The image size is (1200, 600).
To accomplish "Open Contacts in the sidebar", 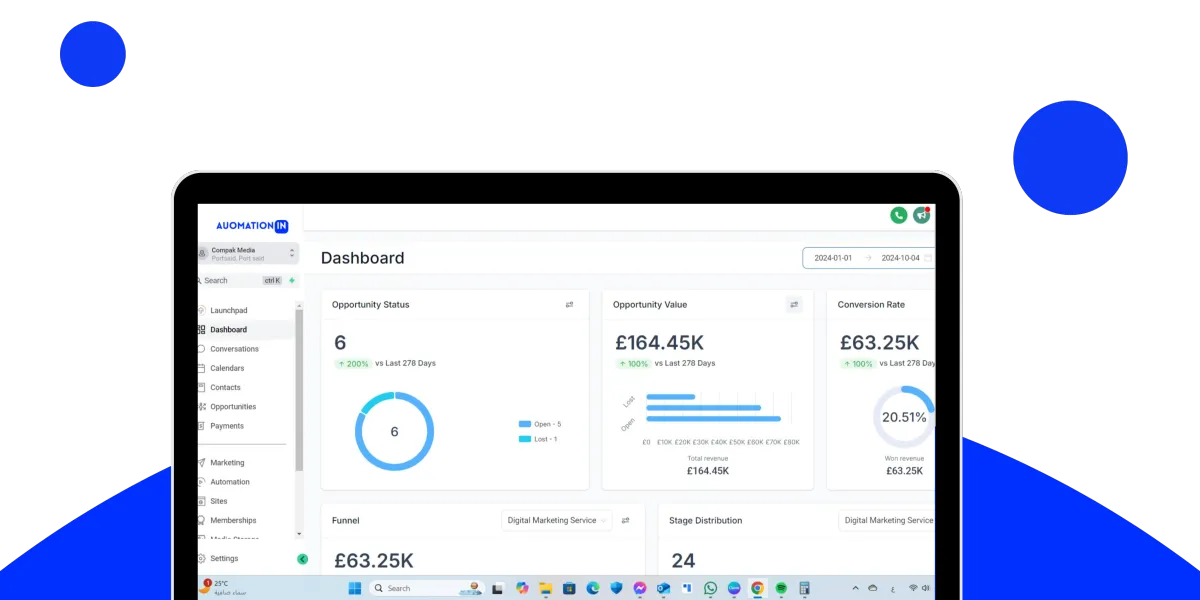I will point(225,387).
